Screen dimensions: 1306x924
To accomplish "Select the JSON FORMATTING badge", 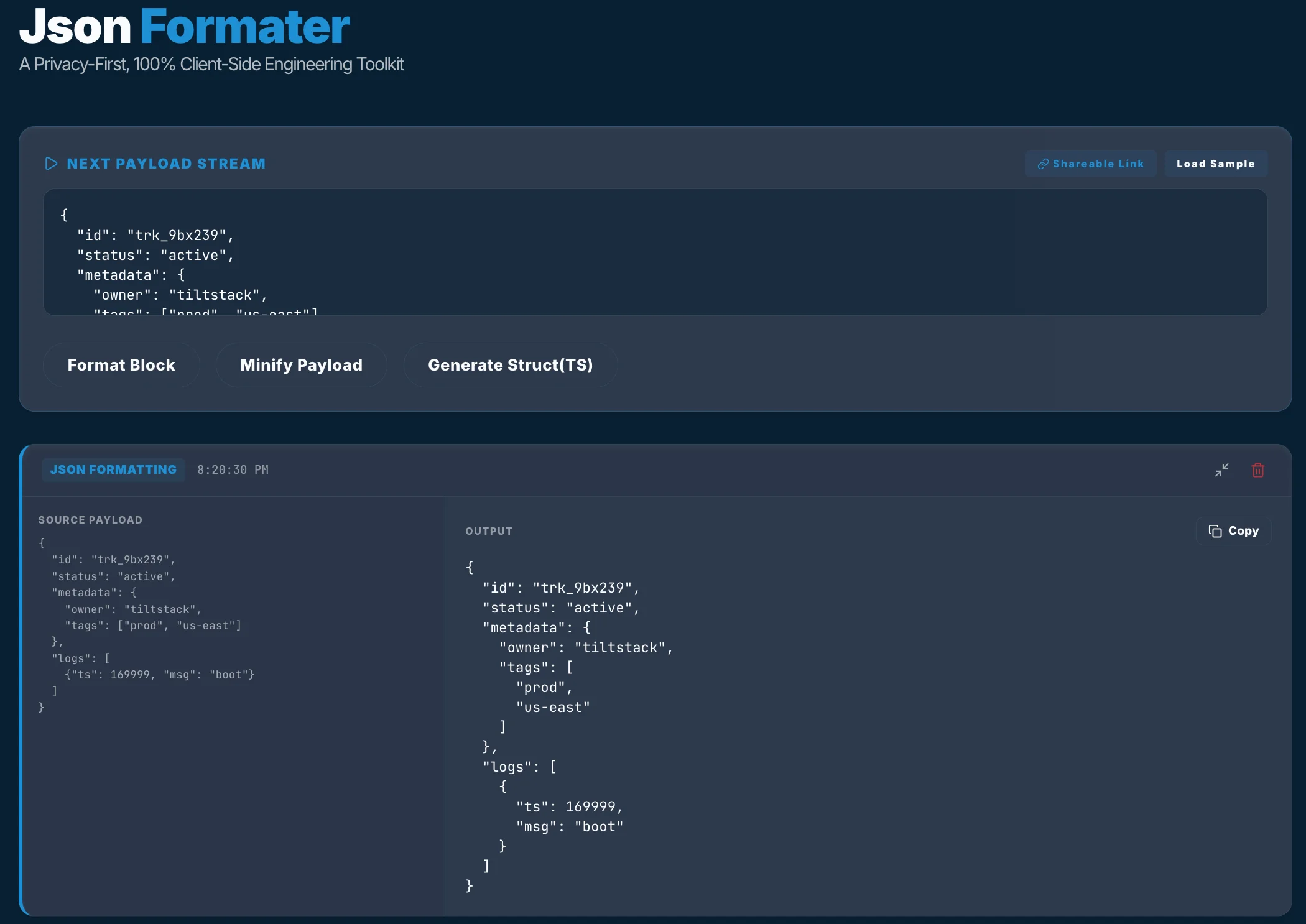I will tap(113, 469).
